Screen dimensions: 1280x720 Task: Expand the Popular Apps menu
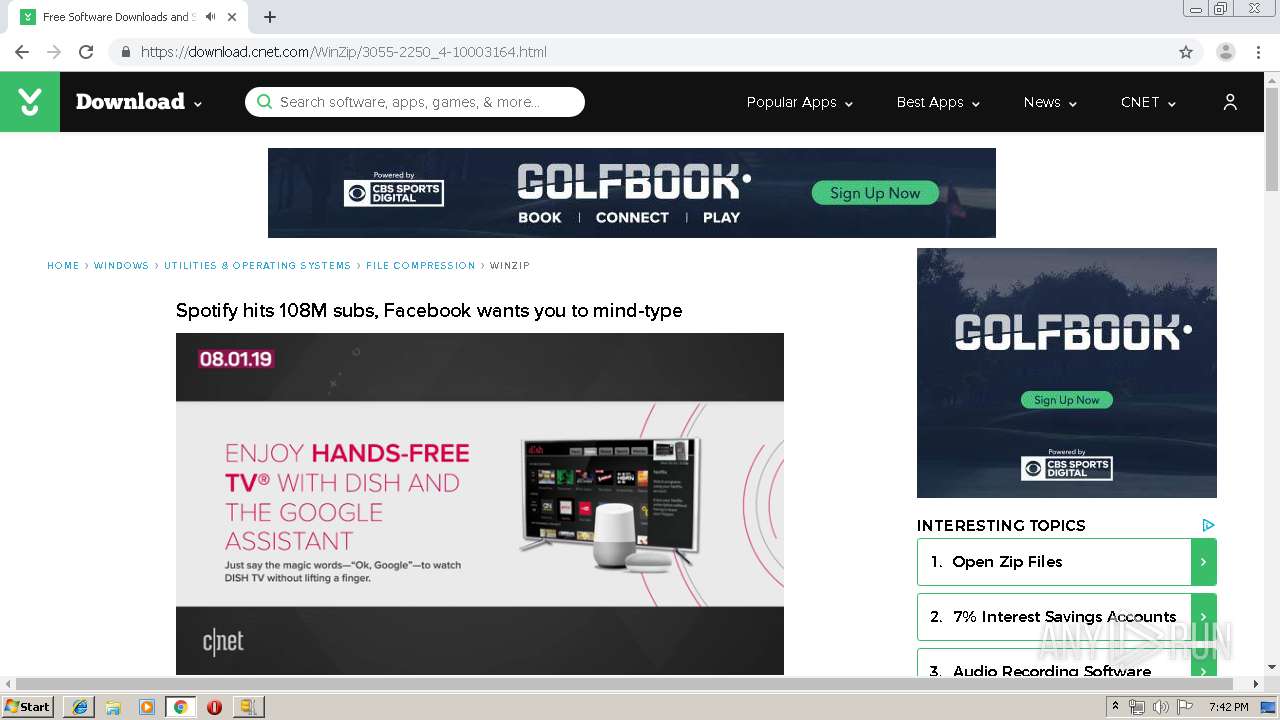pyautogui.click(x=799, y=102)
